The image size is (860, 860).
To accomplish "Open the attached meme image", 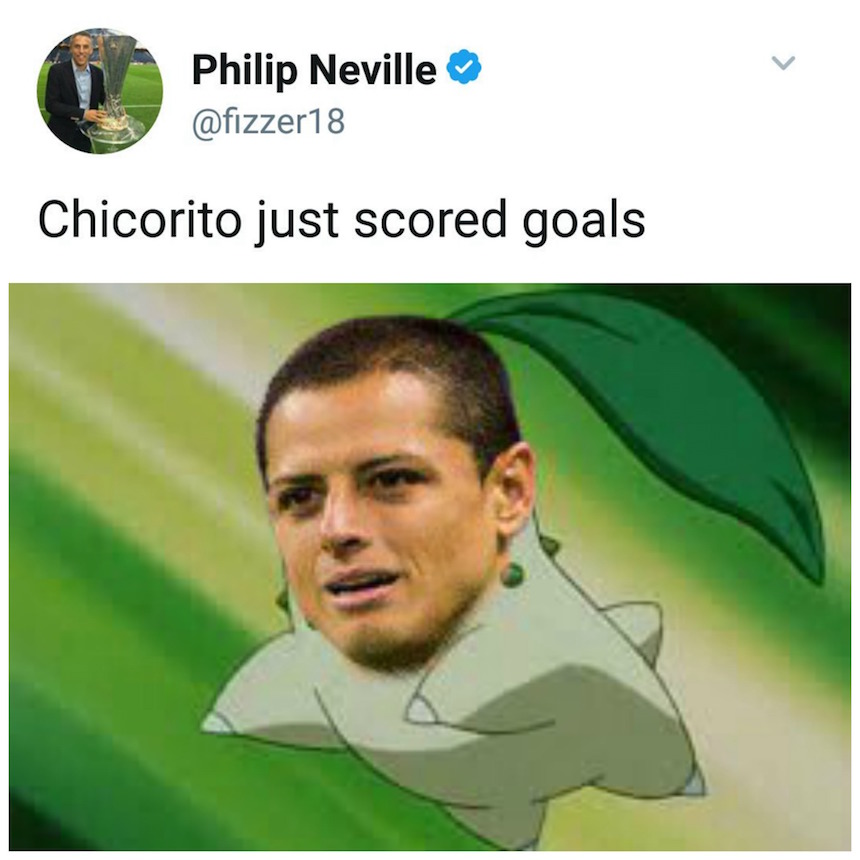I will tap(430, 567).
